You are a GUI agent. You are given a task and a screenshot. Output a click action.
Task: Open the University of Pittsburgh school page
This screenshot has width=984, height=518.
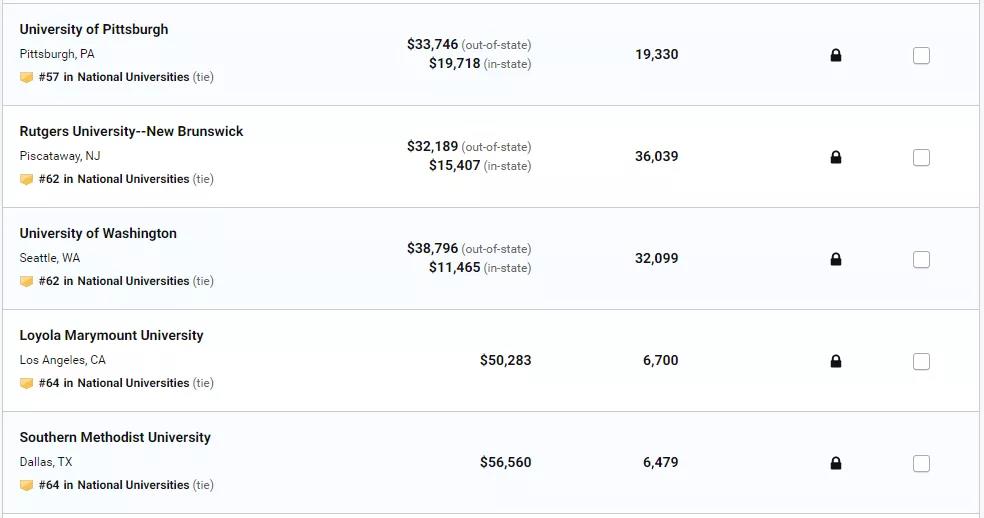[94, 30]
